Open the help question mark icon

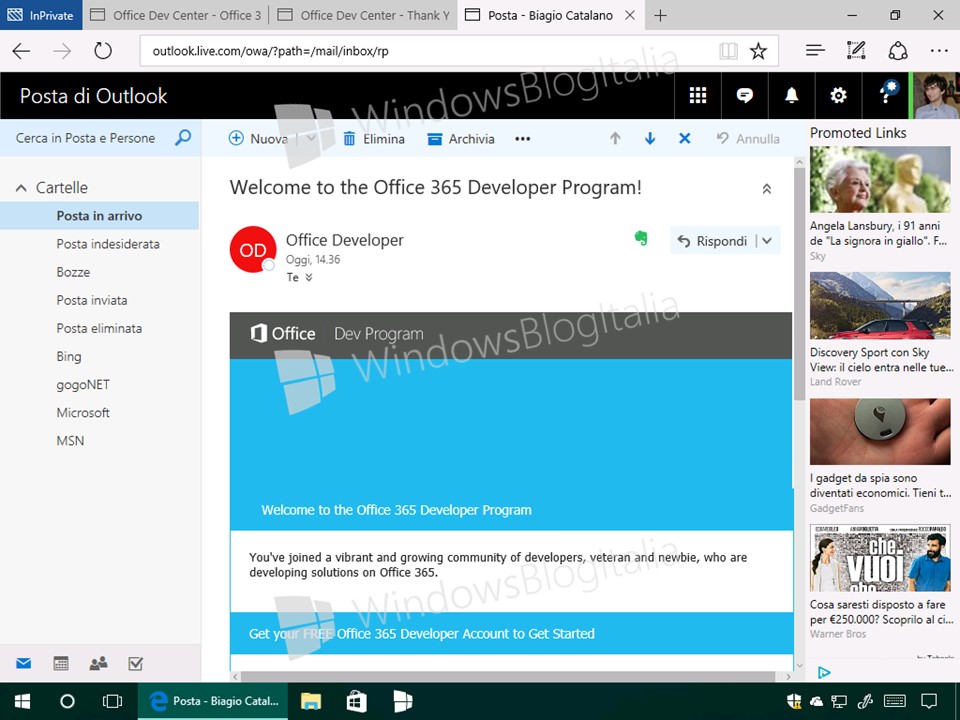887,94
